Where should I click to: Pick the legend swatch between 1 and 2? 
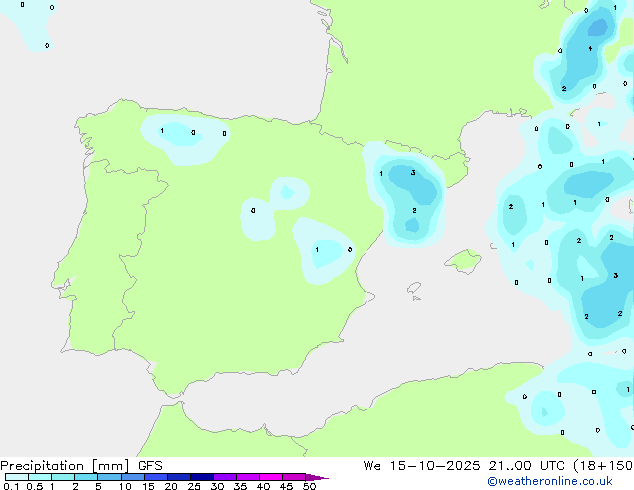[x=63, y=477]
